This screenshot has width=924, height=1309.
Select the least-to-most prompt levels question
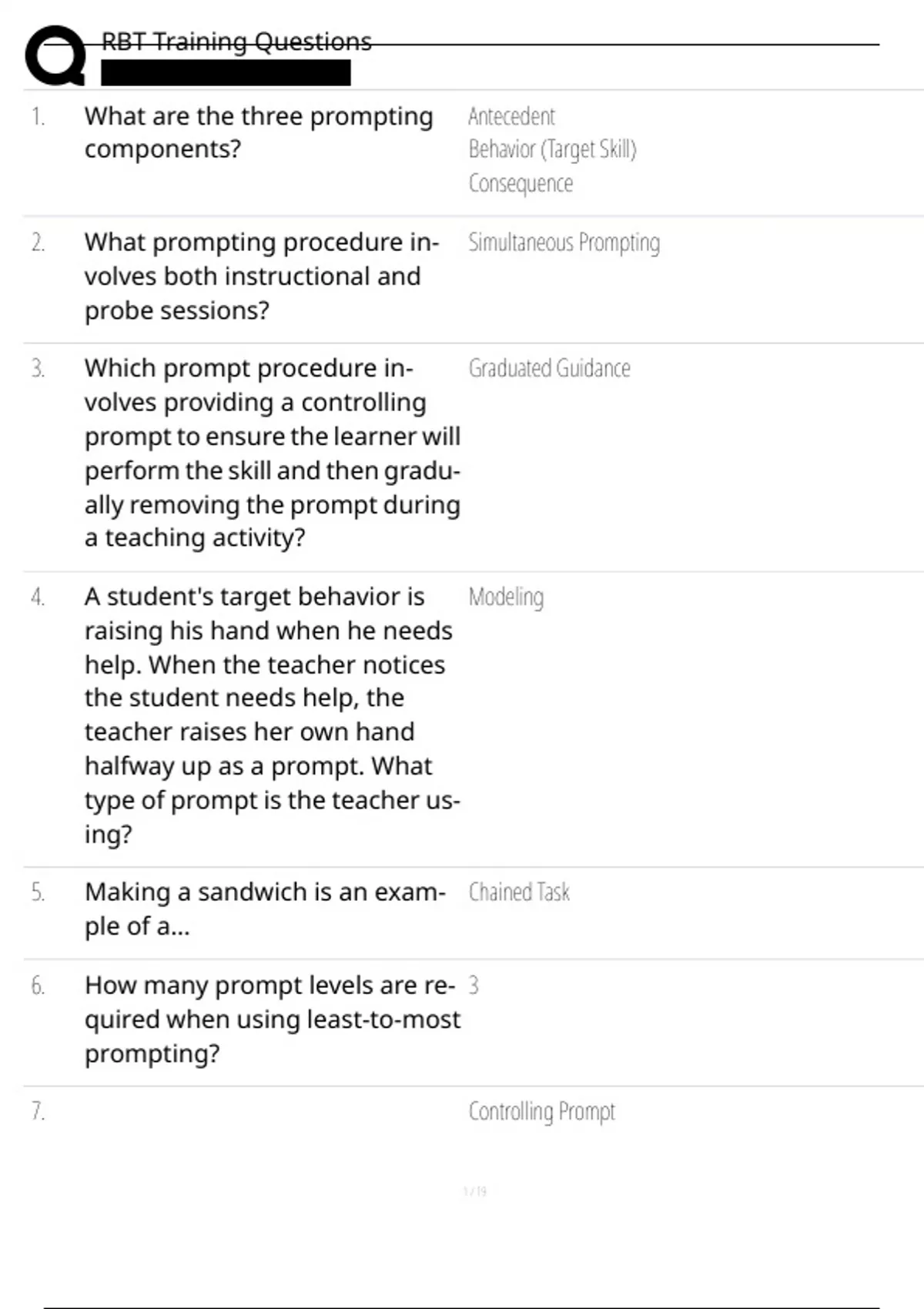[272, 1019]
